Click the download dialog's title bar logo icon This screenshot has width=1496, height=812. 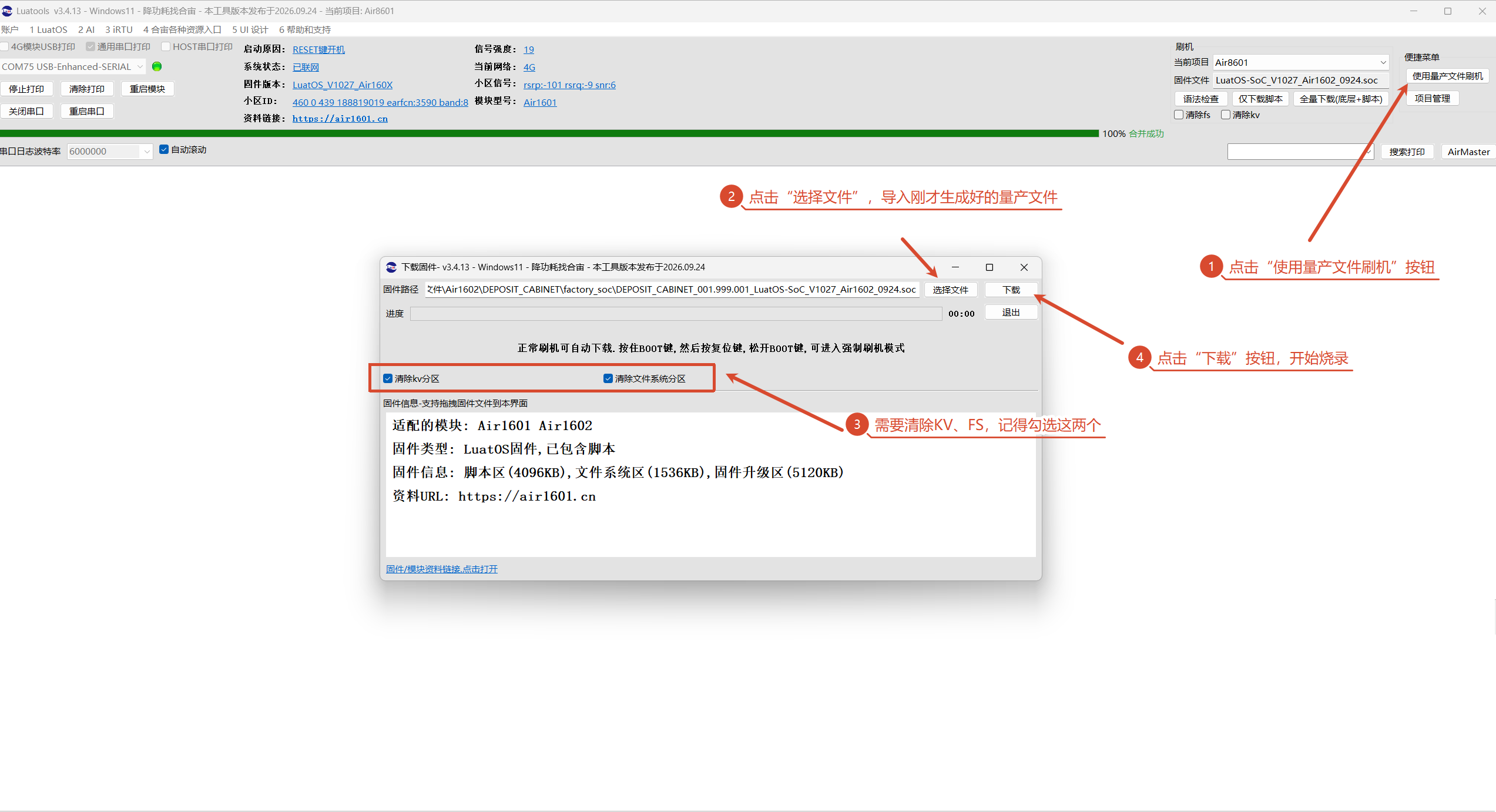coord(391,267)
